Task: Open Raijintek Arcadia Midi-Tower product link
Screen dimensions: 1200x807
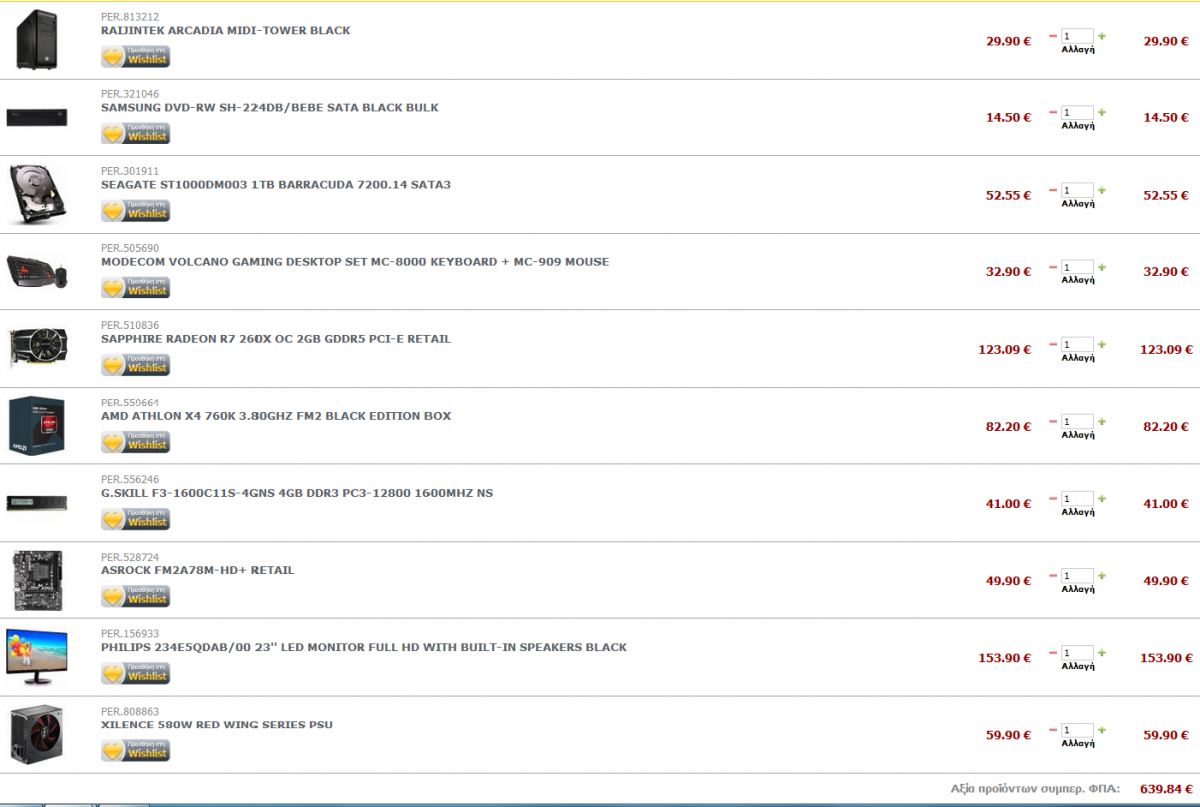Action: pyautogui.click(x=226, y=31)
